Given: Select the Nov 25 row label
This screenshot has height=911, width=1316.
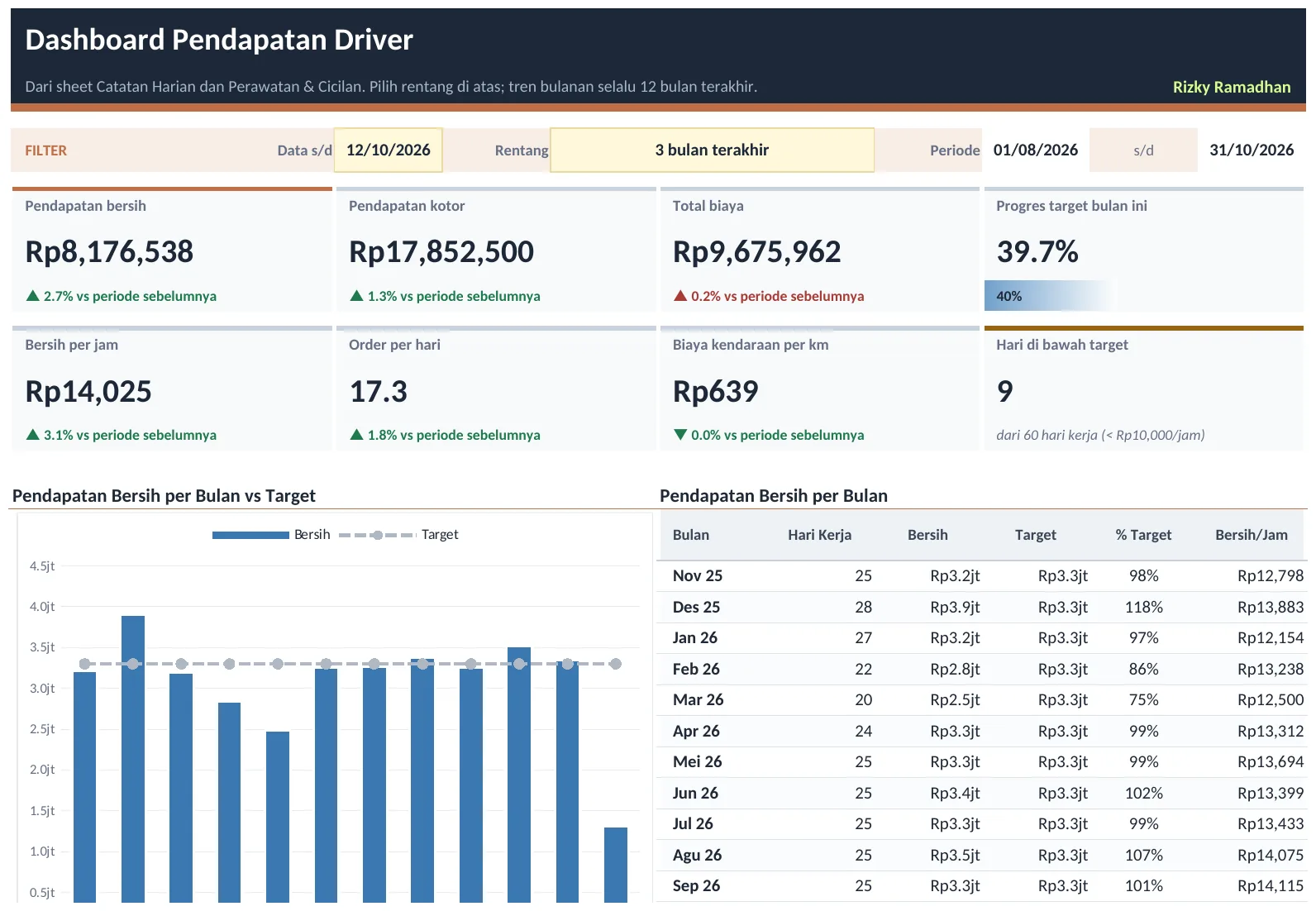Looking at the screenshot, I should pos(698,575).
